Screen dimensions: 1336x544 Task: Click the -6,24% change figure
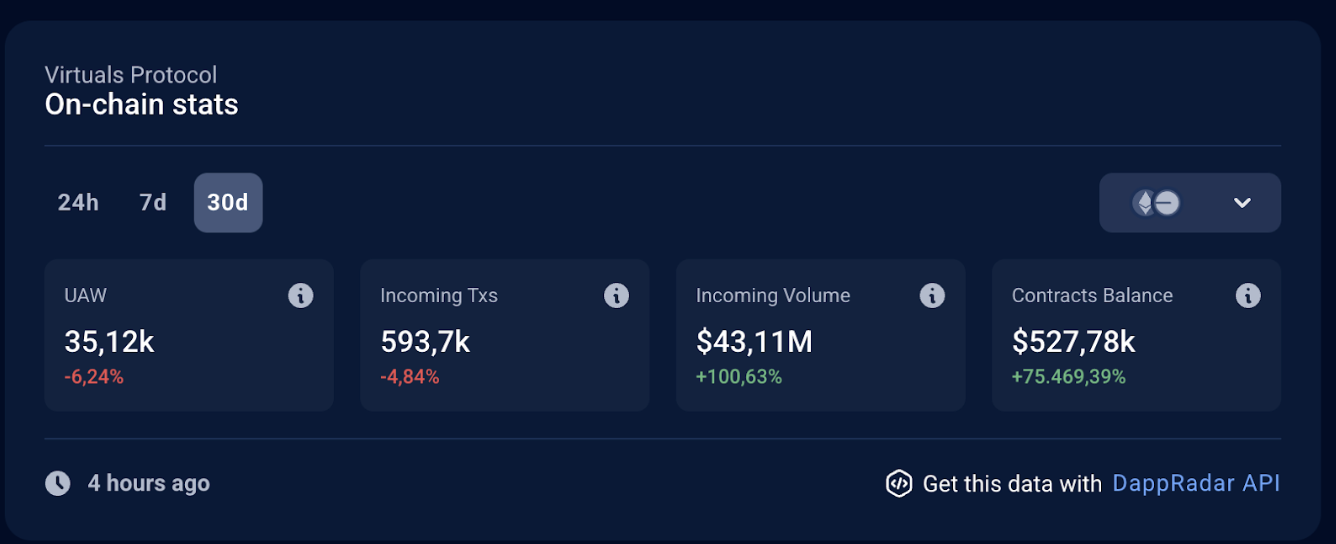[94, 377]
